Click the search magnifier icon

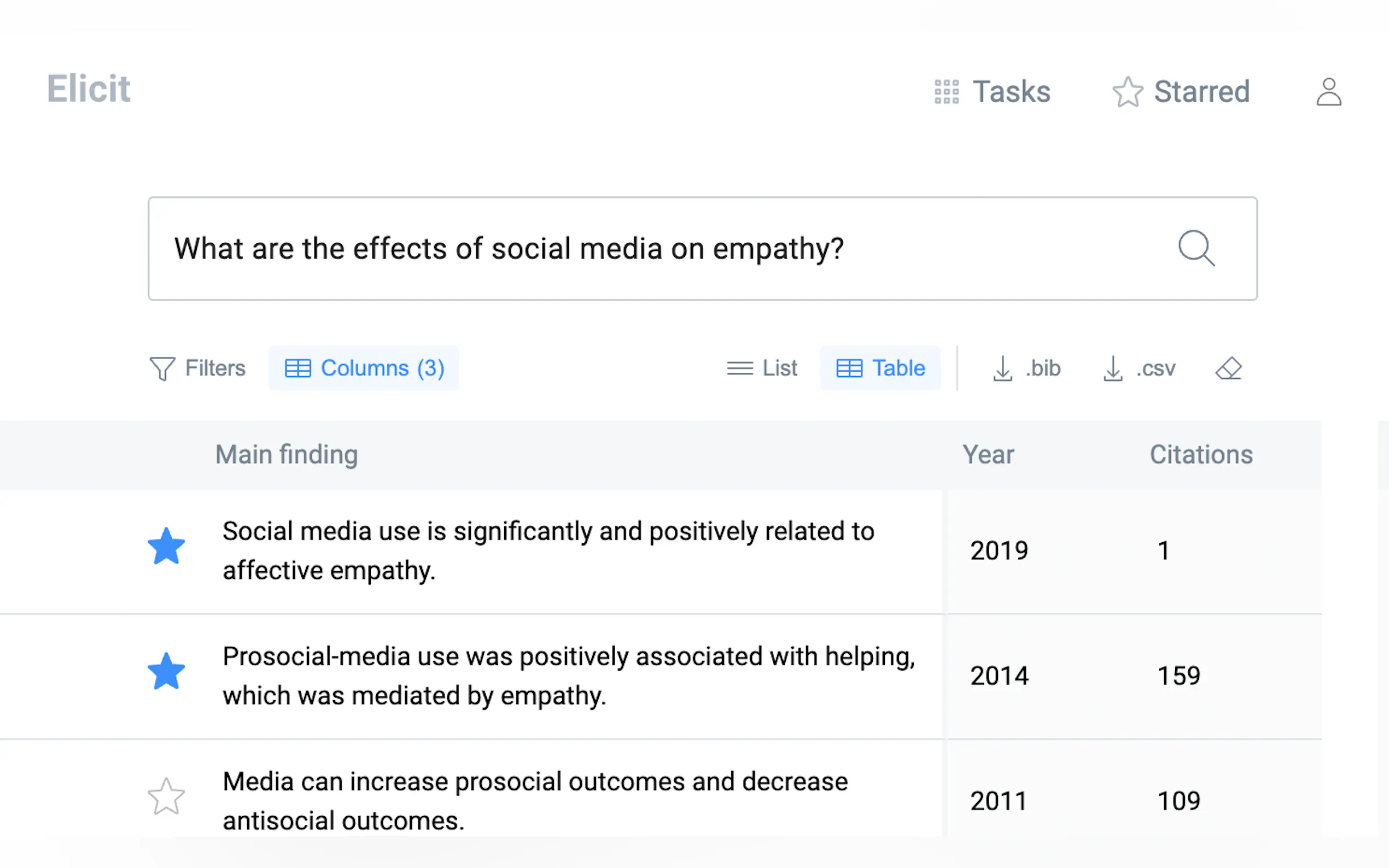(x=1196, y=248)
